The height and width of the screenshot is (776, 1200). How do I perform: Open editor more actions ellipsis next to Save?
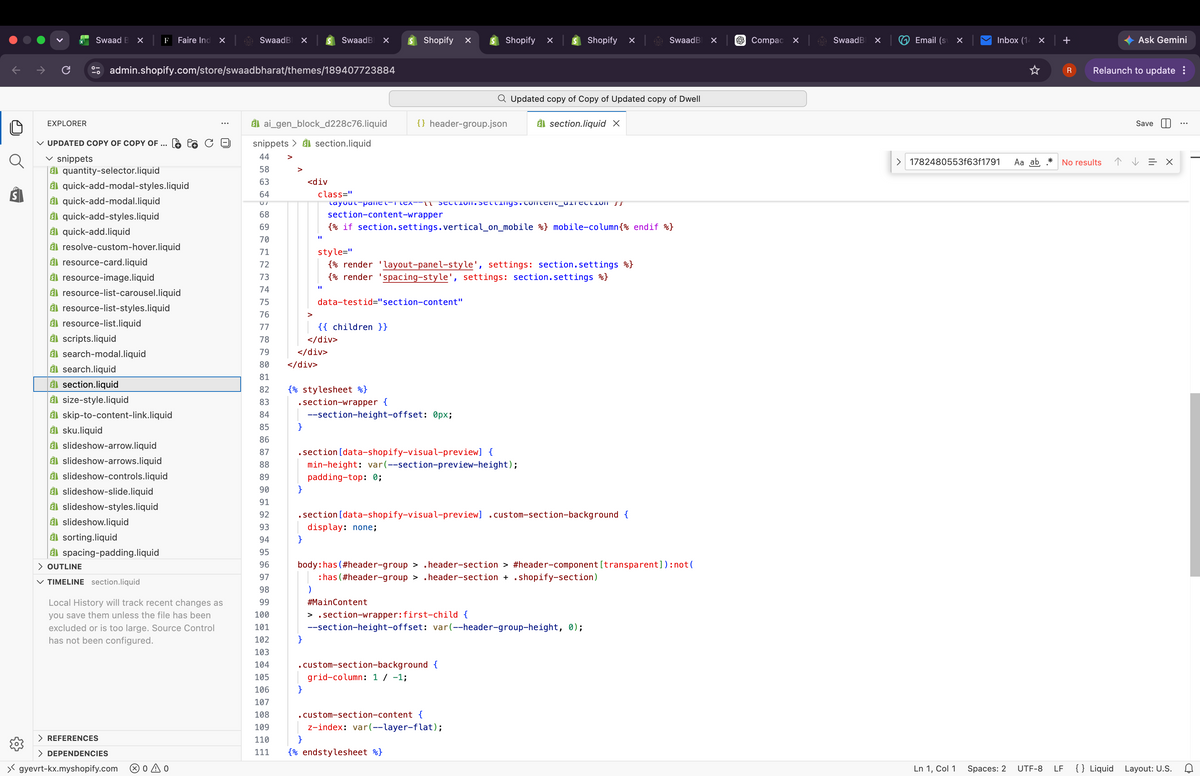1184,123
